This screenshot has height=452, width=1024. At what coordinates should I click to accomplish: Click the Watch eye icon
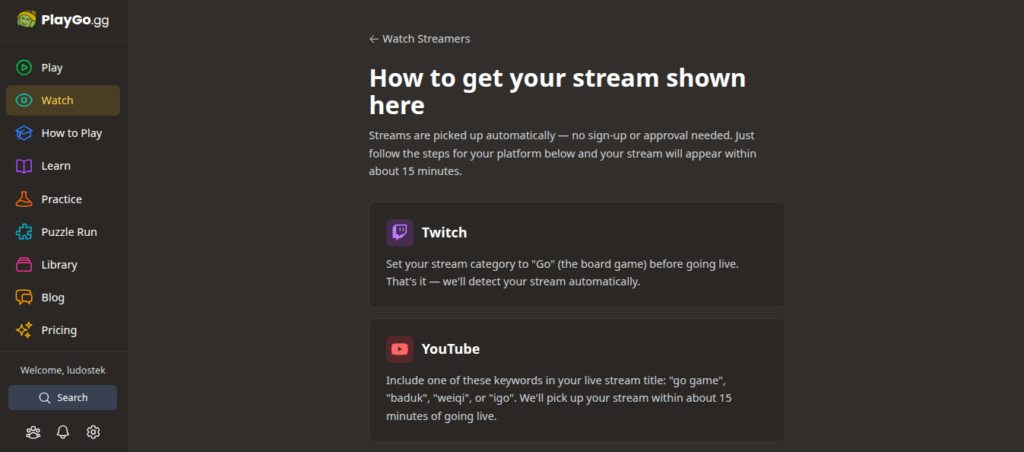coord(24,101)
